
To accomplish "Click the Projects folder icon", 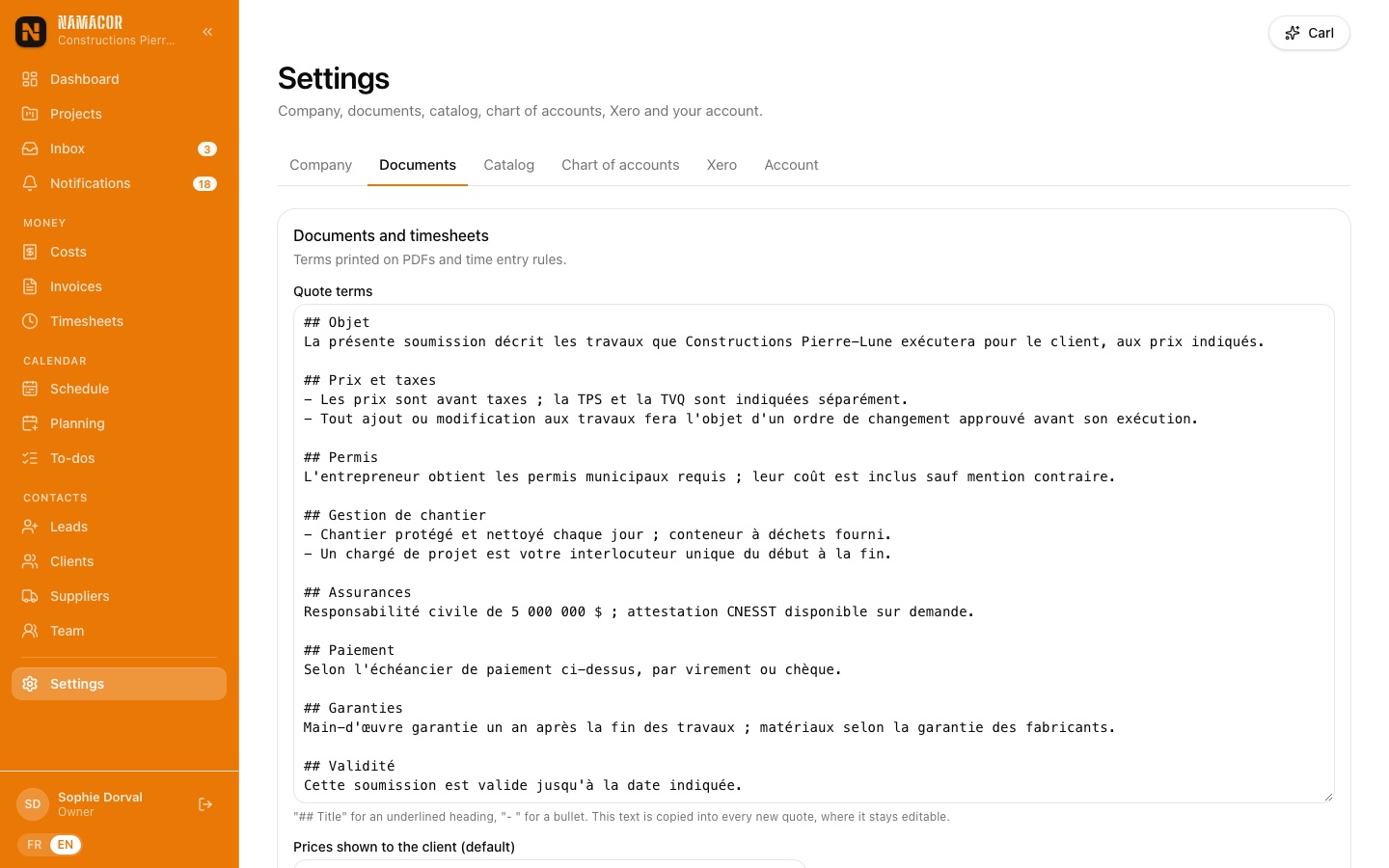I will 30,114.
